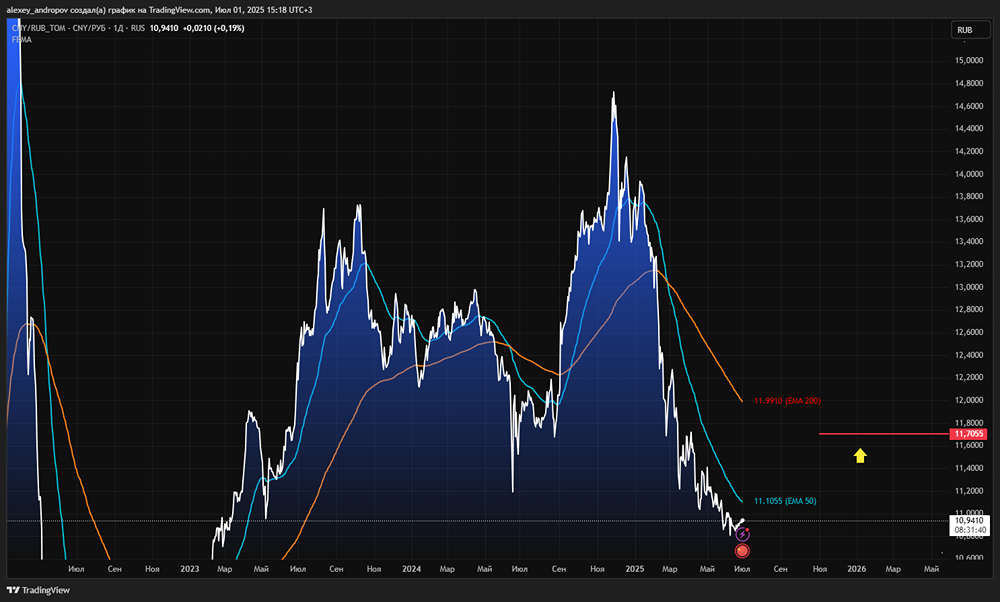Image resolution: width=1000 pixels, height=602 pixels.
Task: Click the 12,6000 price axis label
Action: coord(969,332)
